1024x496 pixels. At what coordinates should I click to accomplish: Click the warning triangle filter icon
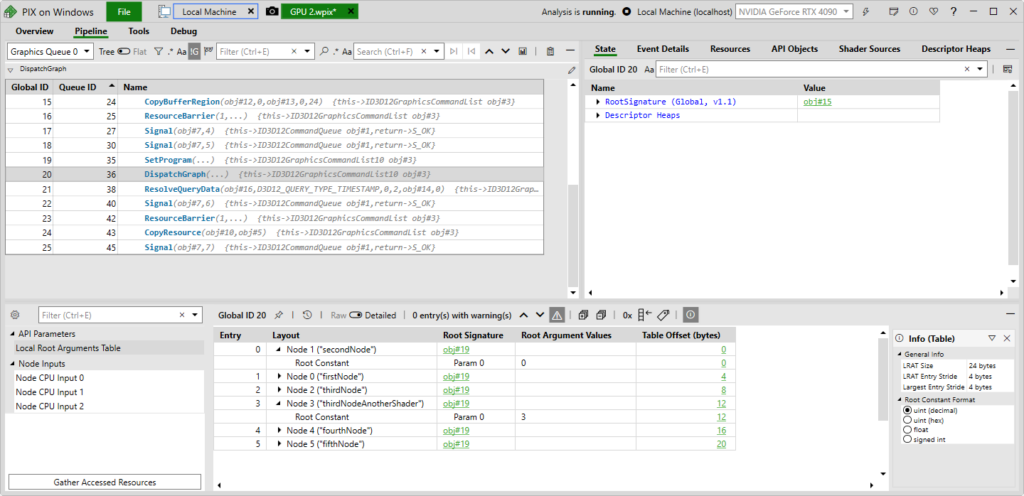(x=557, y=314)
